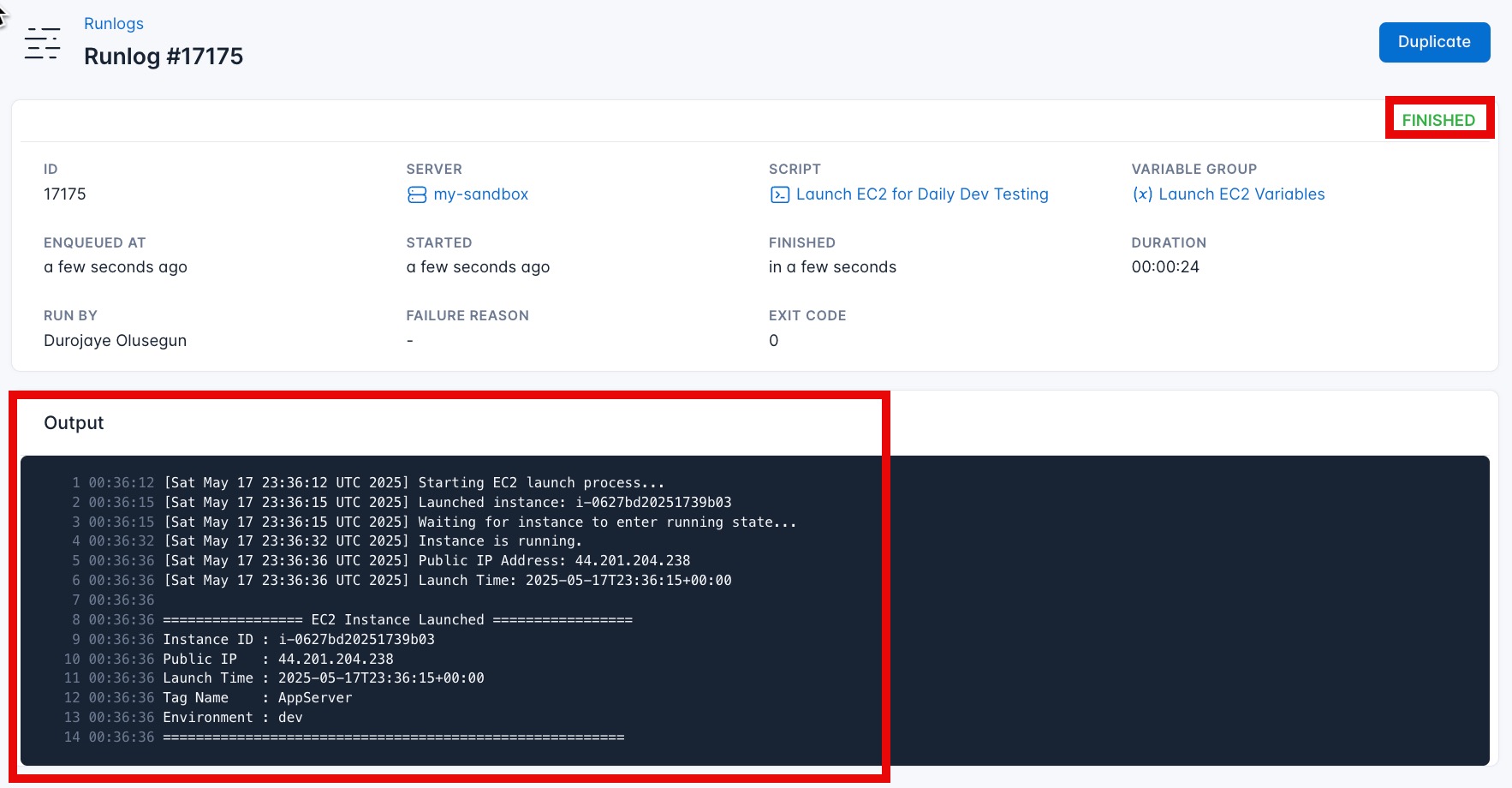The width and height of the screenshot is (1512, 788).
Task: Click the terminal icon before the script name
Action: tap(779, 194)
